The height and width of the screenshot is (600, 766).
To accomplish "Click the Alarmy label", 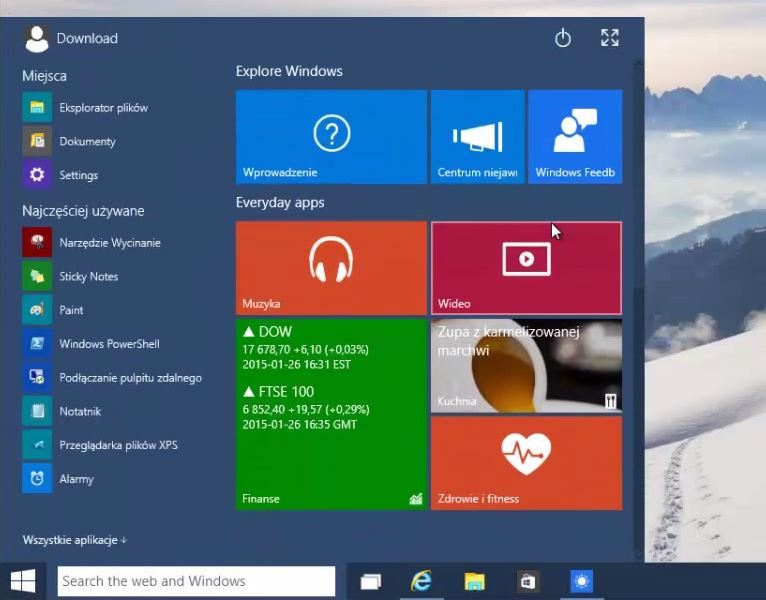I will click(76, 479).
